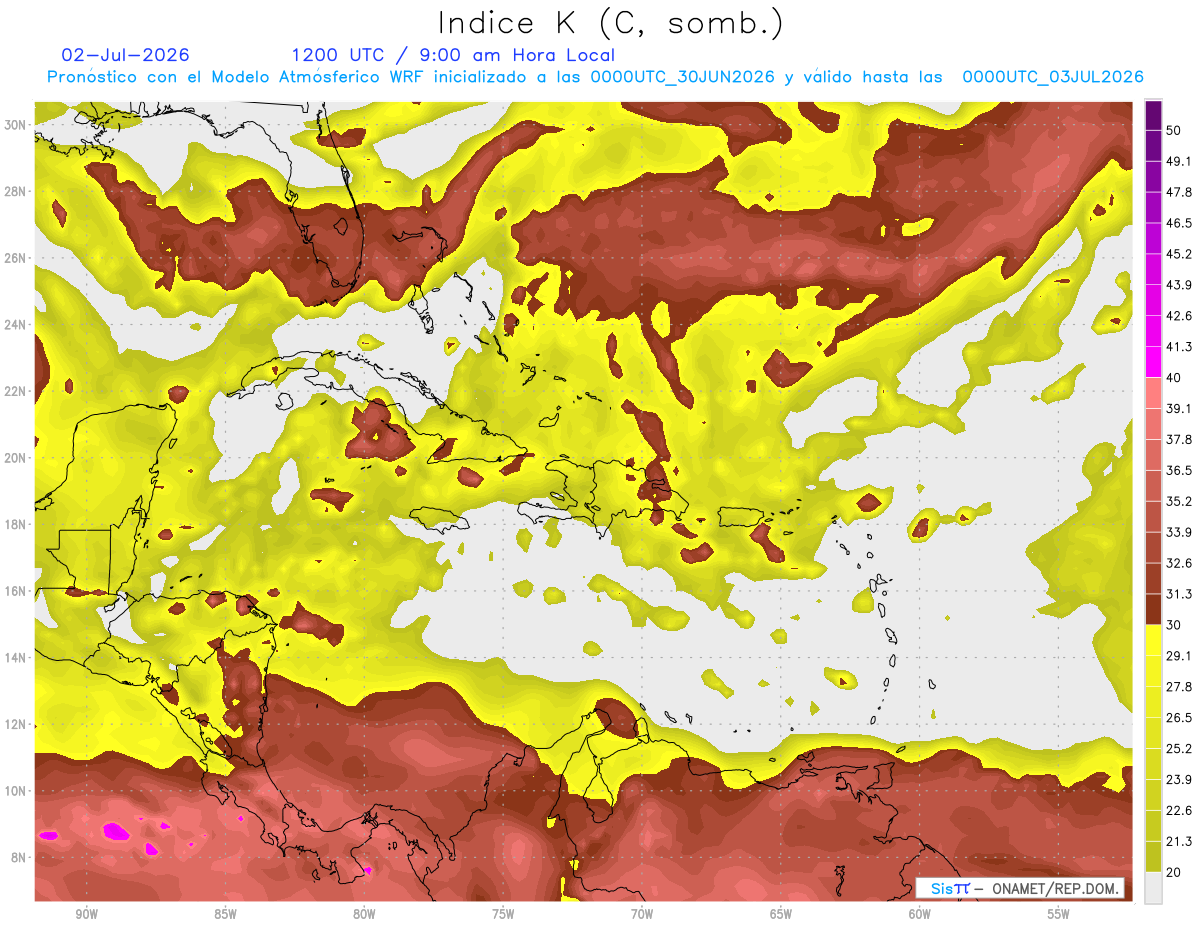Viewport: 1200px width, 927px height.
Task: Click the "31.3" color scale value
Action: point(1179,594)
